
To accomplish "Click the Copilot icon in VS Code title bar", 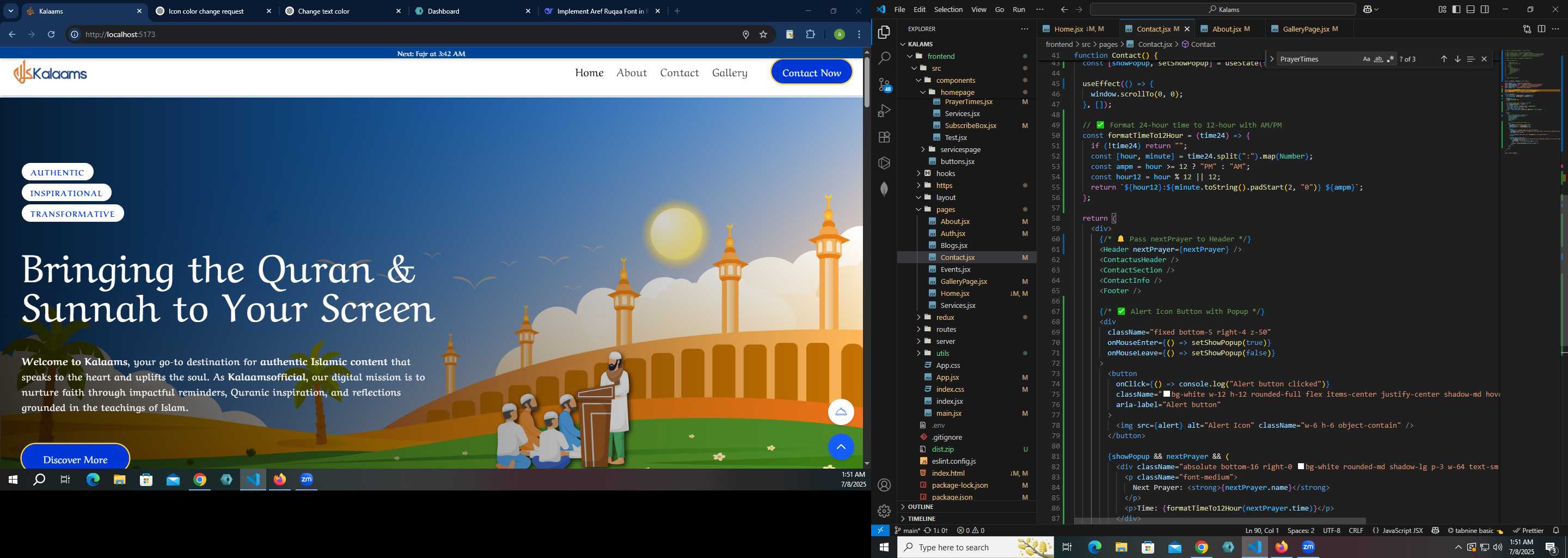I will coord(1368,9).
